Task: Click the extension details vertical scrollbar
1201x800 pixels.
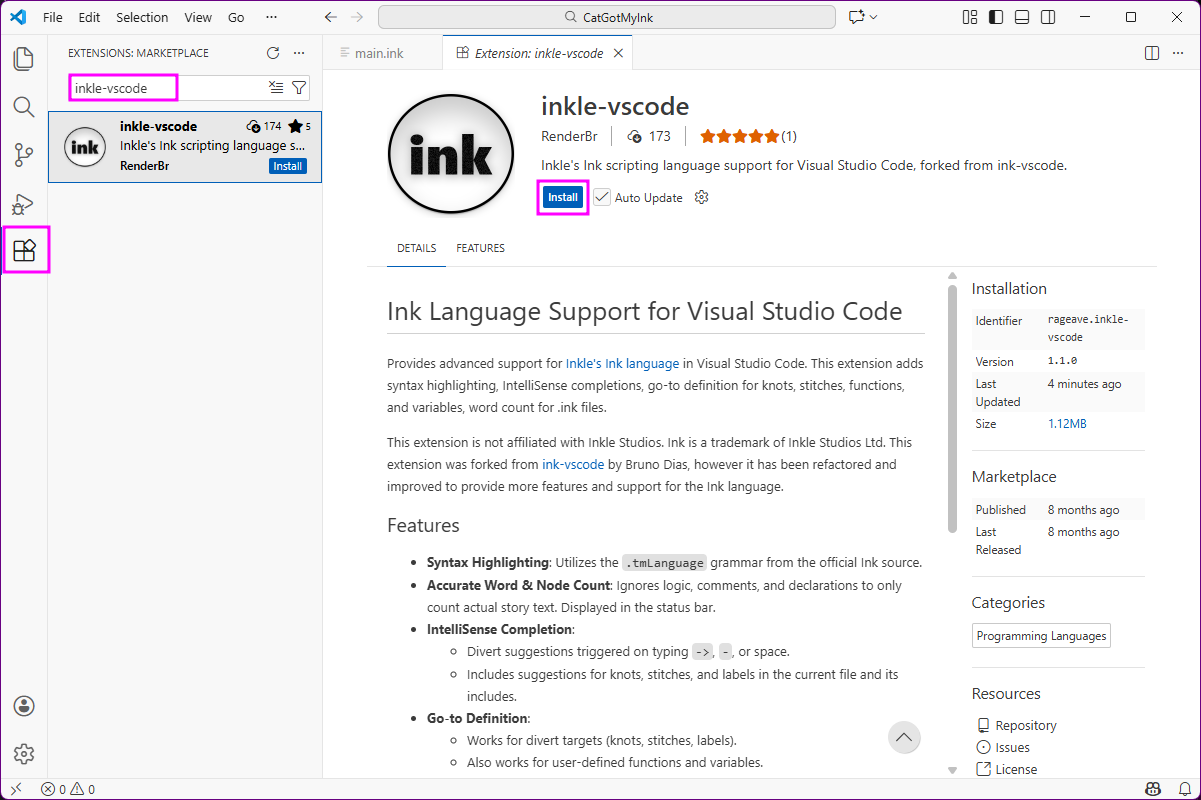Action: point(952,410)
